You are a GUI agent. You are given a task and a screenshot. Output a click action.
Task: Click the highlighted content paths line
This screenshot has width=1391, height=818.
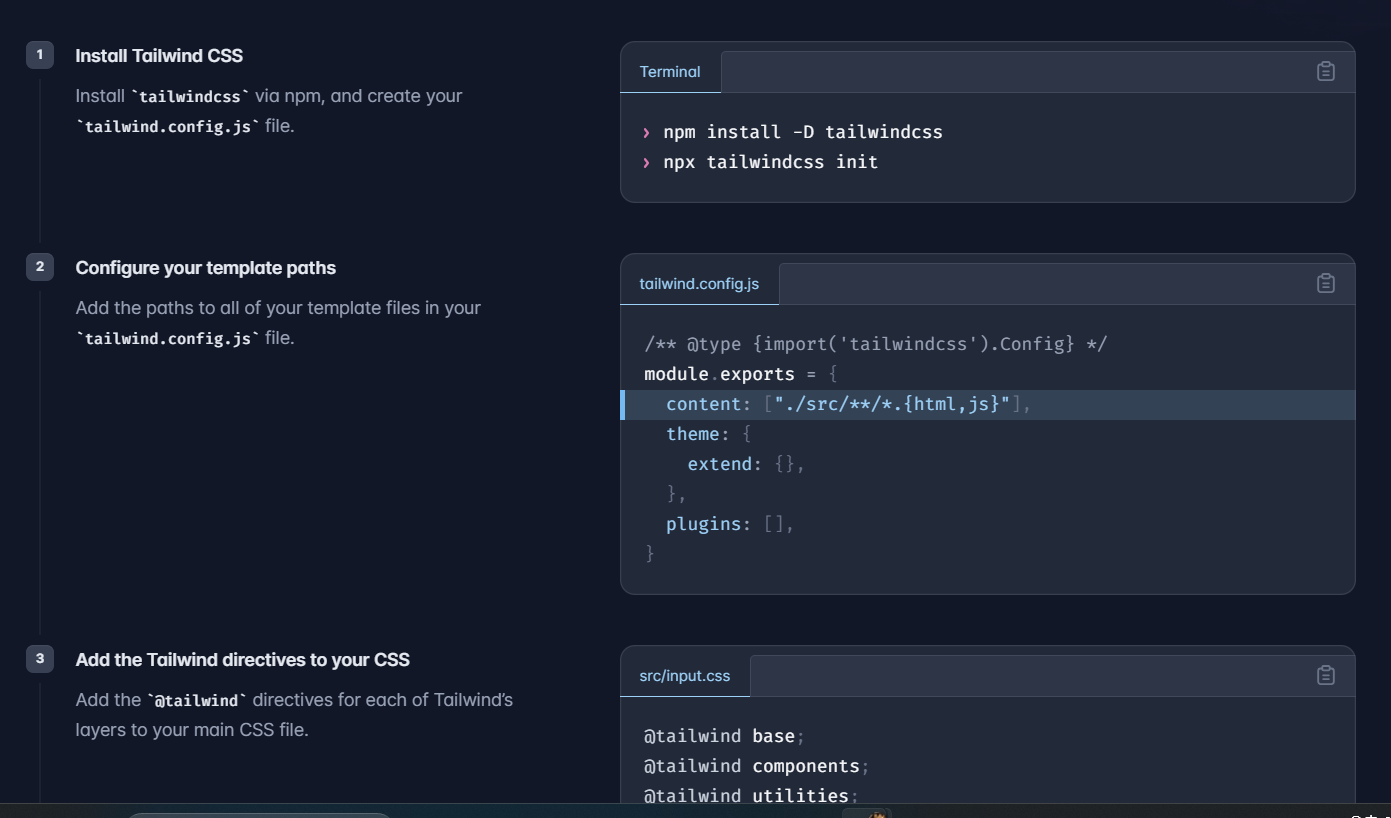coord(988,405)
